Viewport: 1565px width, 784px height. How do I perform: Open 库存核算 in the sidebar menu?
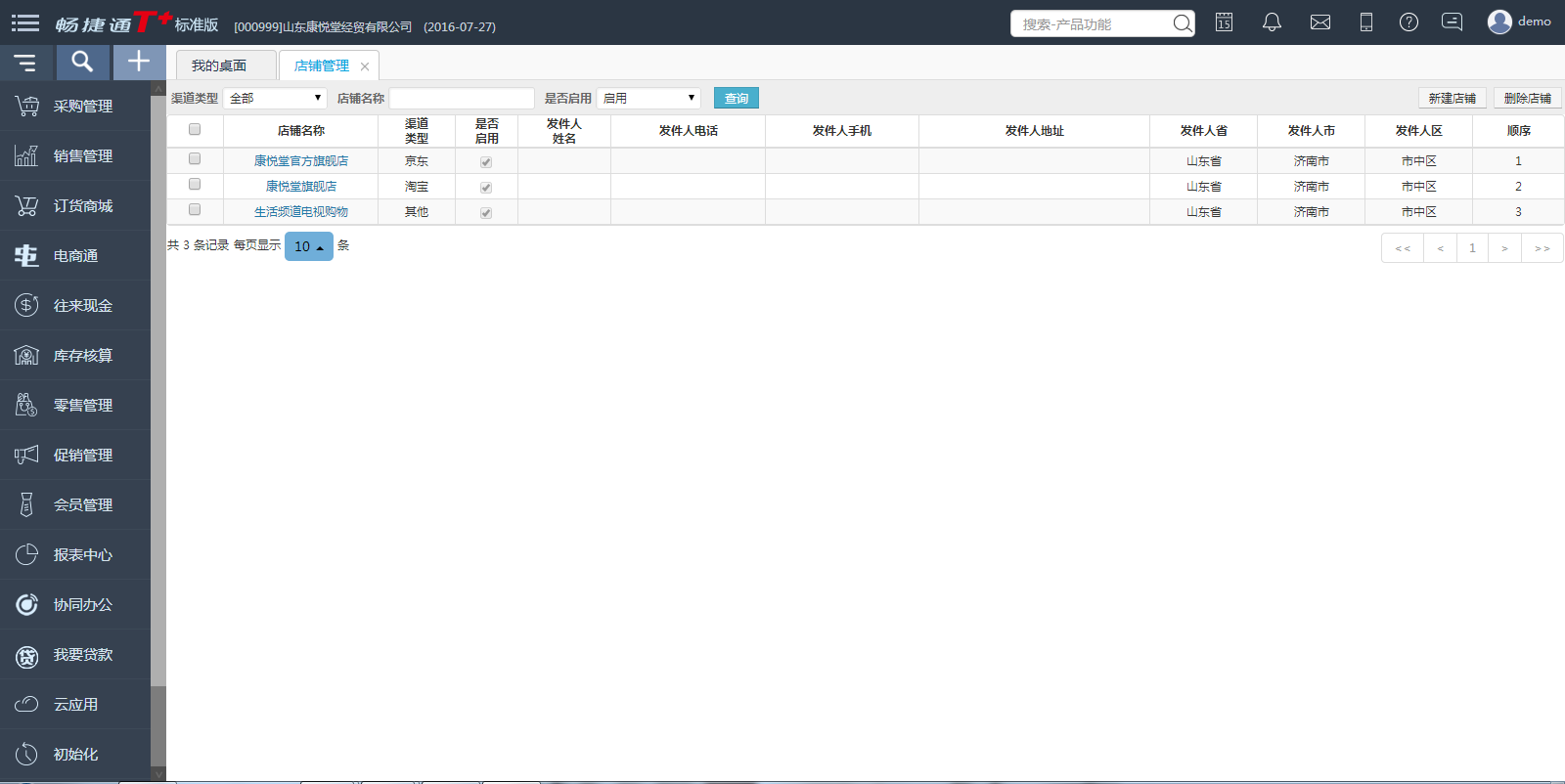click(82, 356)
